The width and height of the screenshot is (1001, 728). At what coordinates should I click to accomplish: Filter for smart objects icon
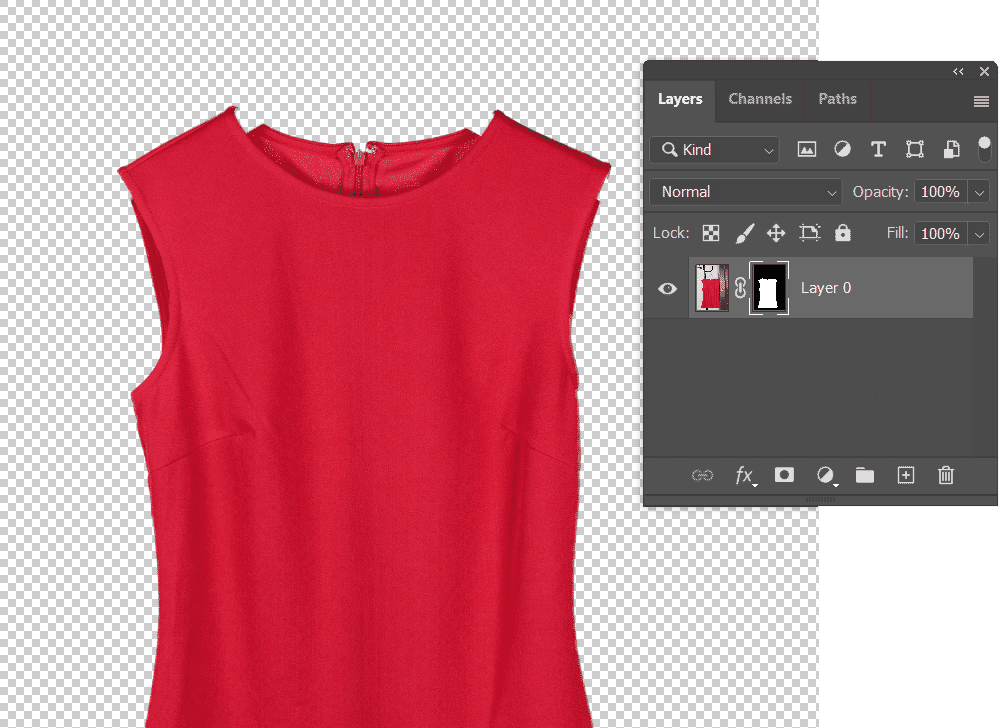951,150
